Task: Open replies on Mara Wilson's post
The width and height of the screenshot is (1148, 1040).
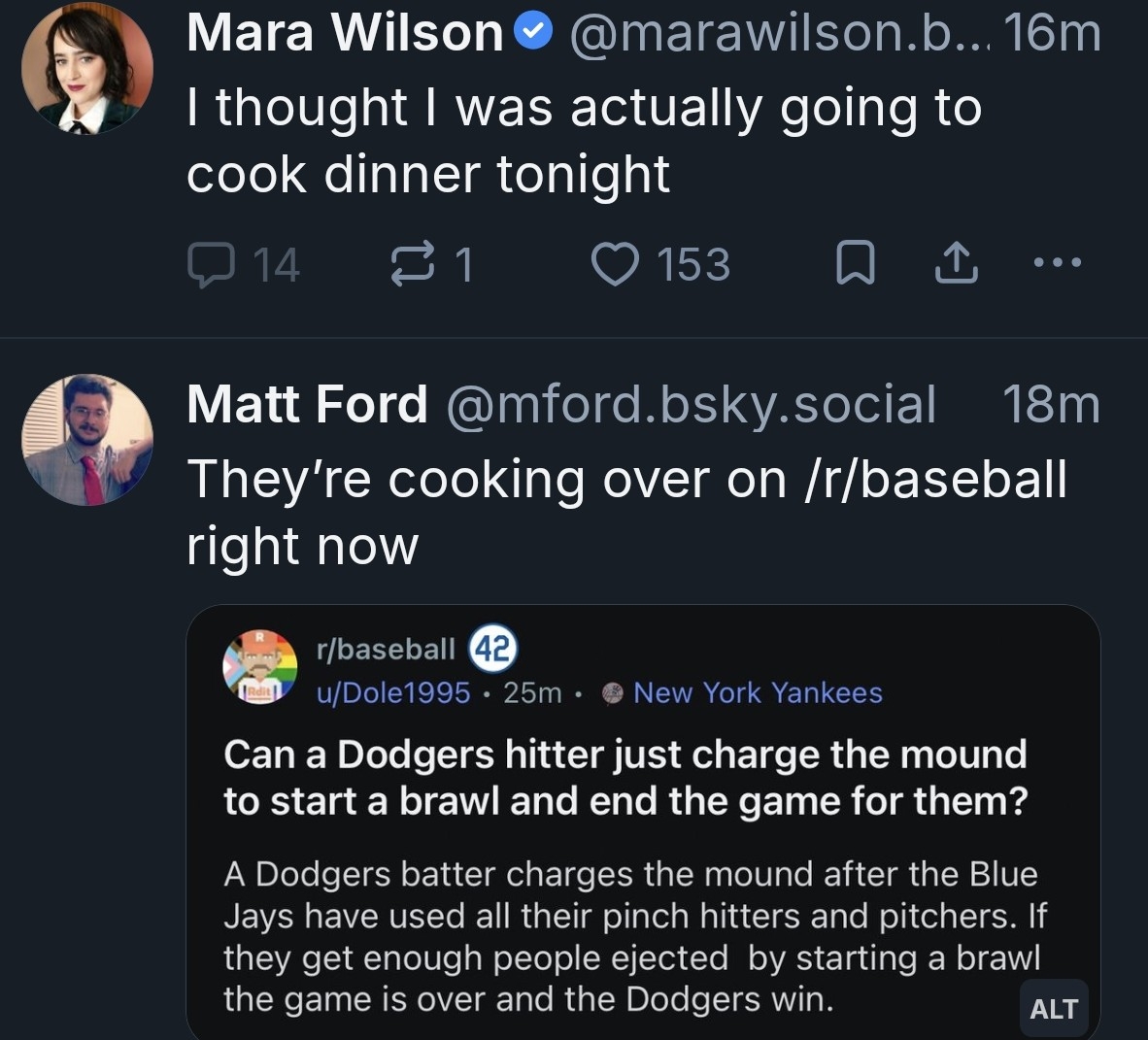Action: click(x=211, y=264)
